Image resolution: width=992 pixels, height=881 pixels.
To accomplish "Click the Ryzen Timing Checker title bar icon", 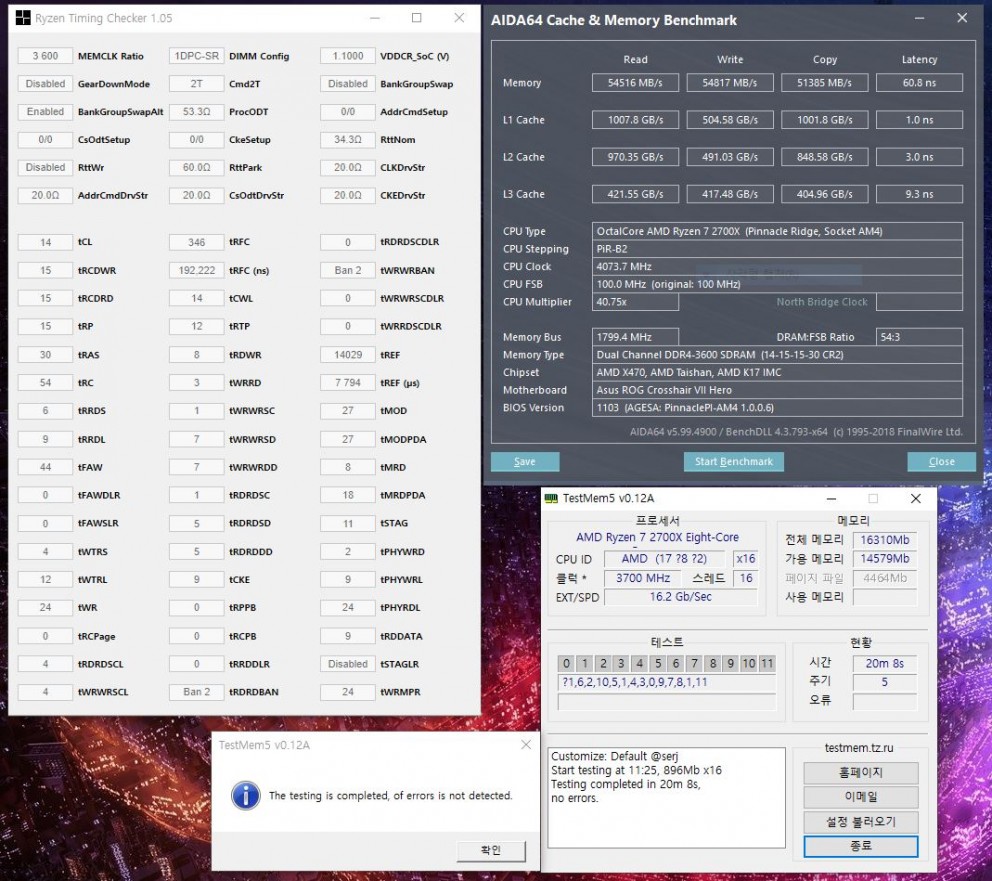I will coord(23,18).
